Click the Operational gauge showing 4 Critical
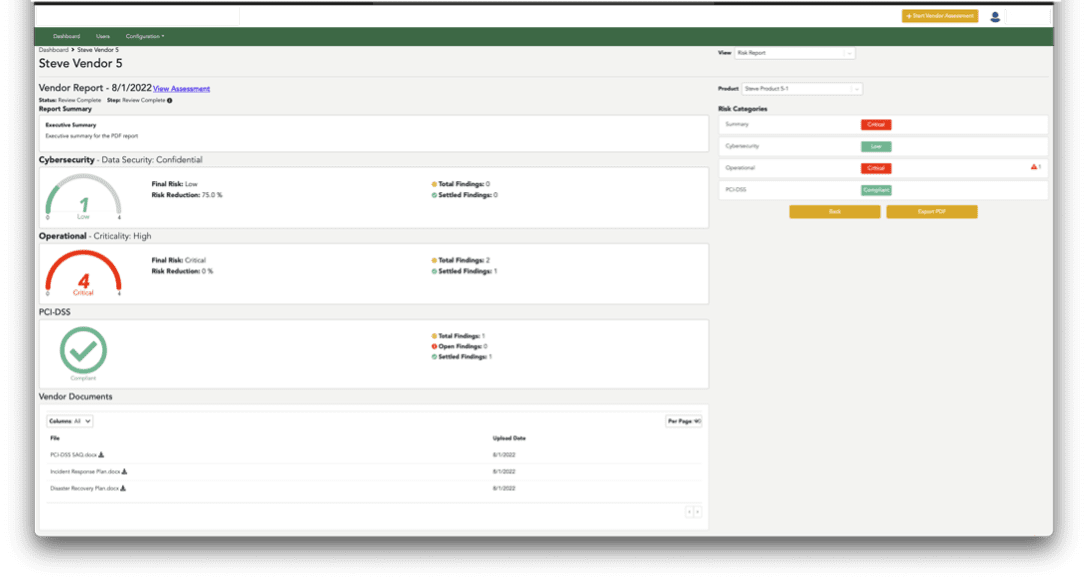The height and width of the screenshot is (586, 1090). (83, 273)
